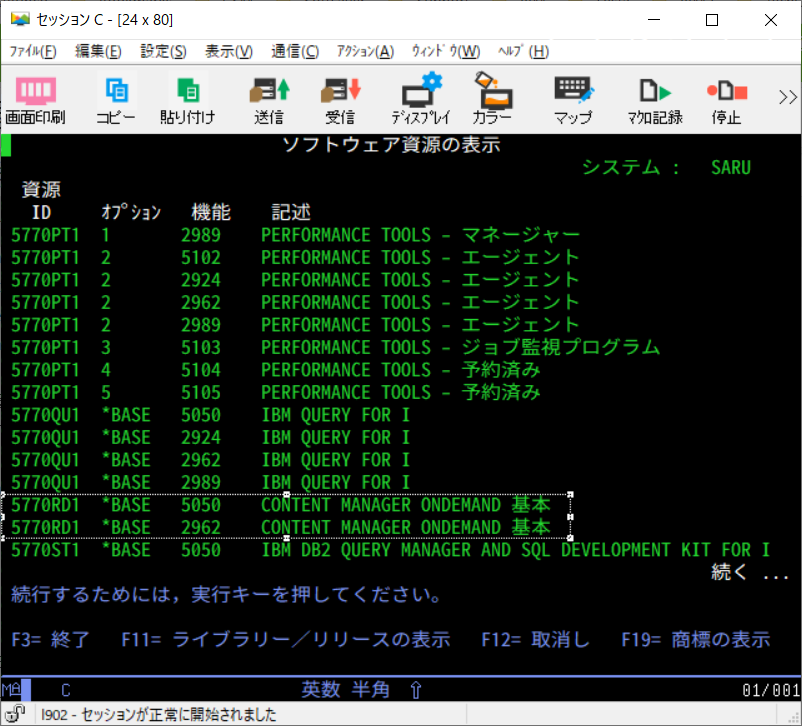802x726 pixels.
Task: Click the 受信 receive file icon
Action: tap(340, 100)
